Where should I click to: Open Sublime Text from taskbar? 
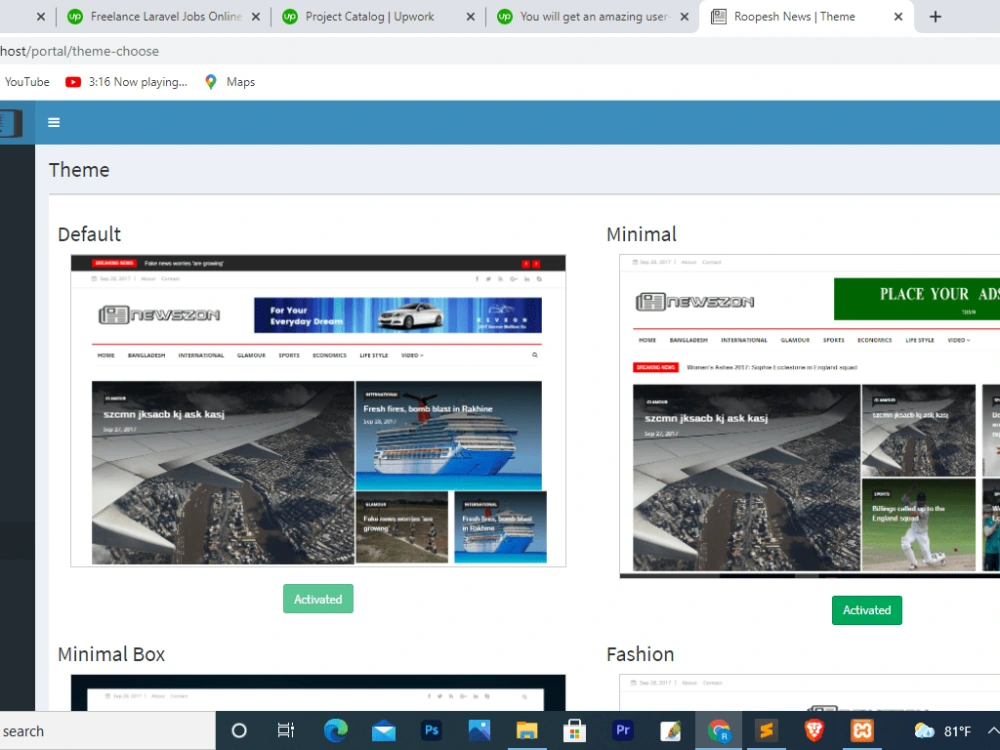coord(766,731)
